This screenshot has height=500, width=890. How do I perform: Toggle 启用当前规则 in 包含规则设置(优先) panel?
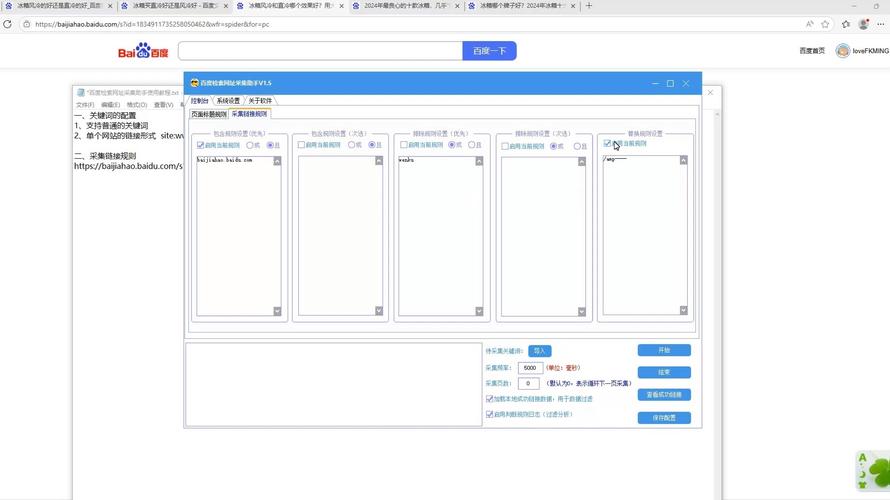click(201, 145)
